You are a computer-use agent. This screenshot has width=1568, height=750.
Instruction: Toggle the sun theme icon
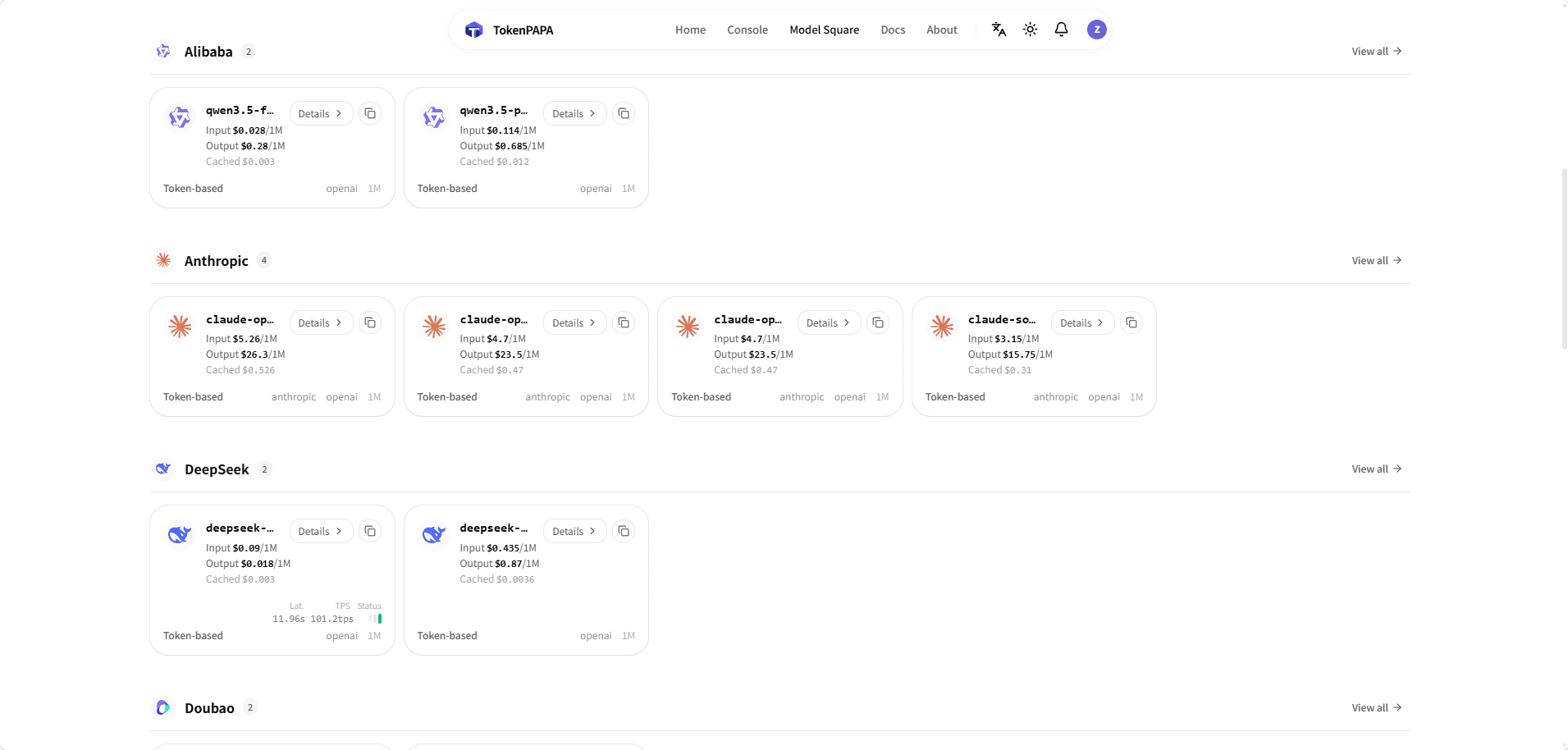point(1030,30)
